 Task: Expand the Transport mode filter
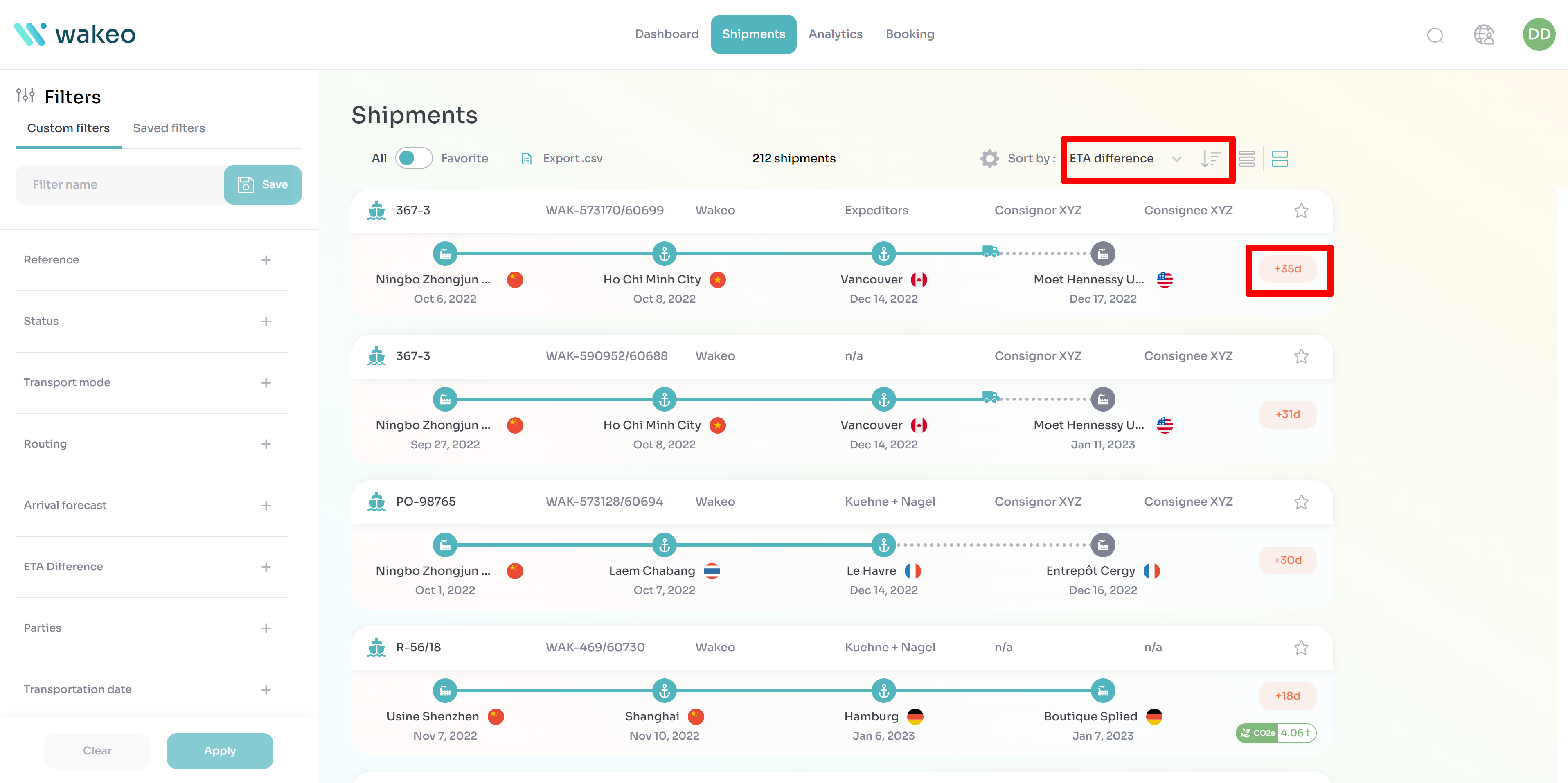click(x=266, y=382)
